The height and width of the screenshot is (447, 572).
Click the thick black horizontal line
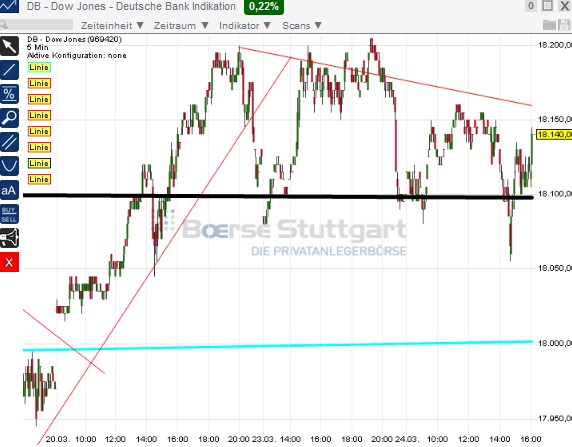point(278,197)
